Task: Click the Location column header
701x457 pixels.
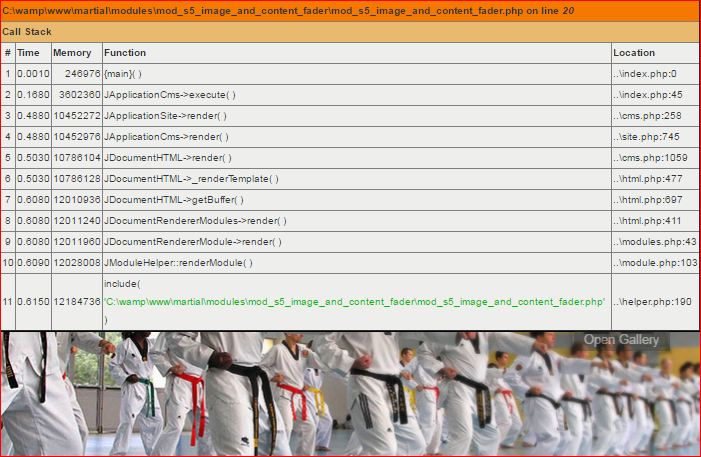Action: coord(634,53)
